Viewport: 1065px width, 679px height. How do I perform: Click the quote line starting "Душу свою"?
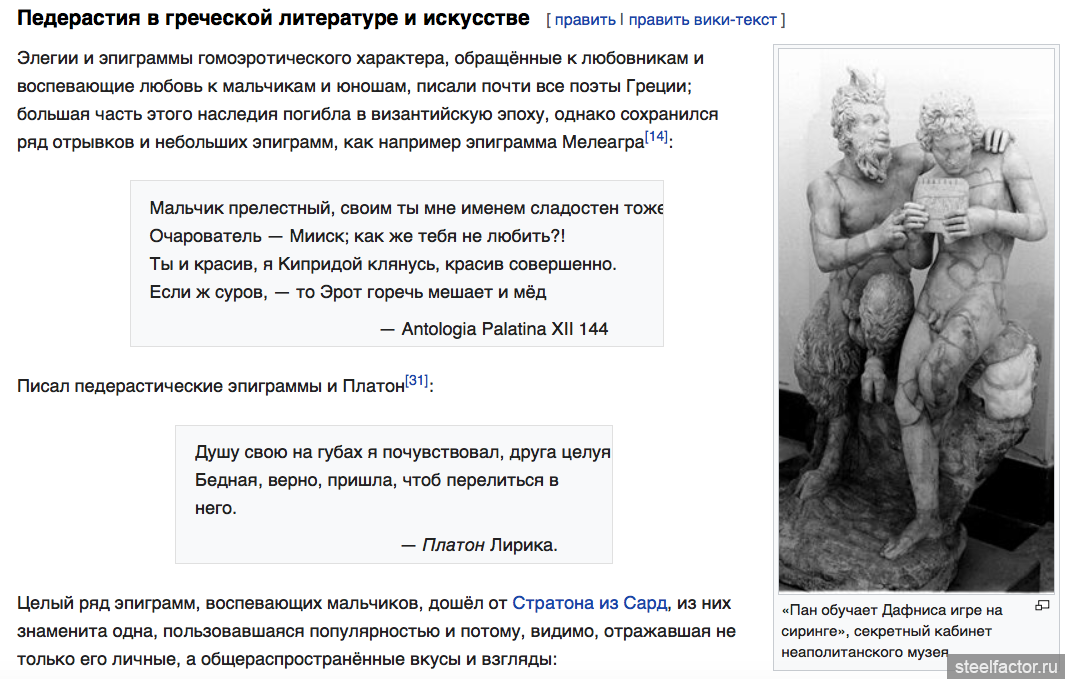click(x=400, y=452)
